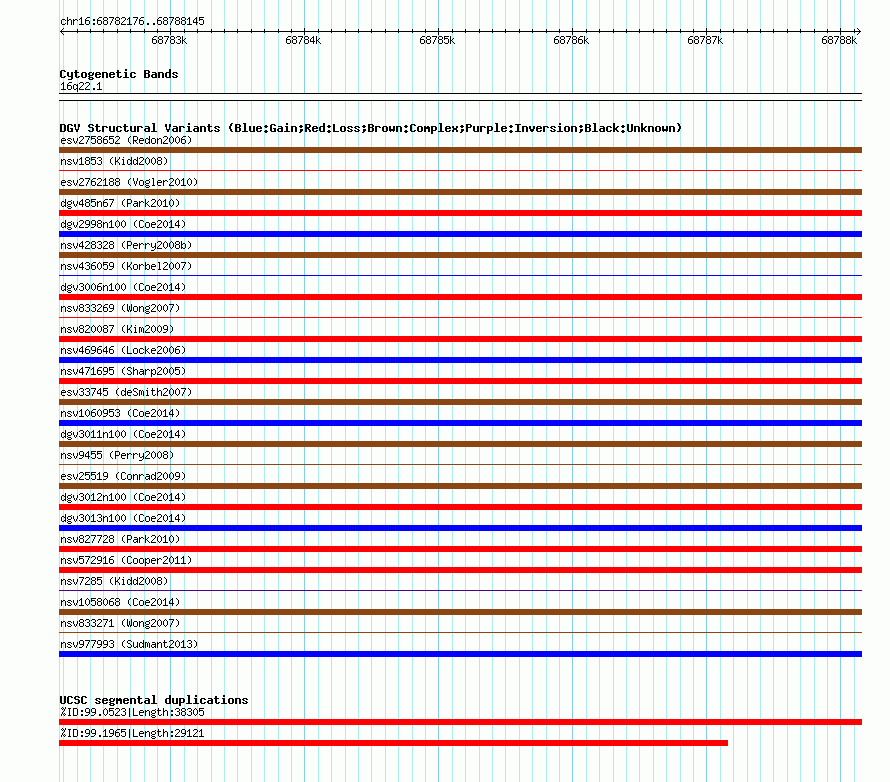Open the dgv3011n100 (Coe2014) label
Image resolution: width=890 pixels, height=782 pixels.
[123, 434]
